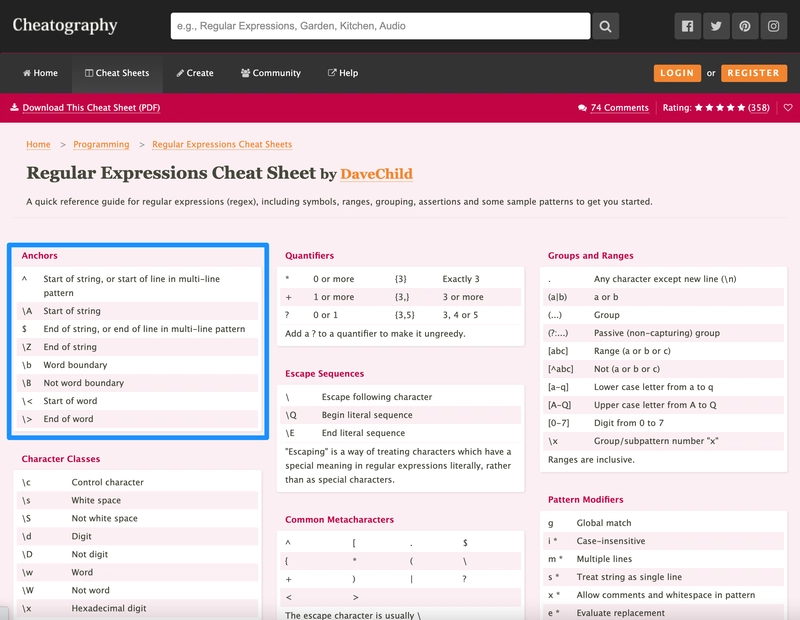
Task: Click the Common Metacharacters heading
Action: [339, 519]
